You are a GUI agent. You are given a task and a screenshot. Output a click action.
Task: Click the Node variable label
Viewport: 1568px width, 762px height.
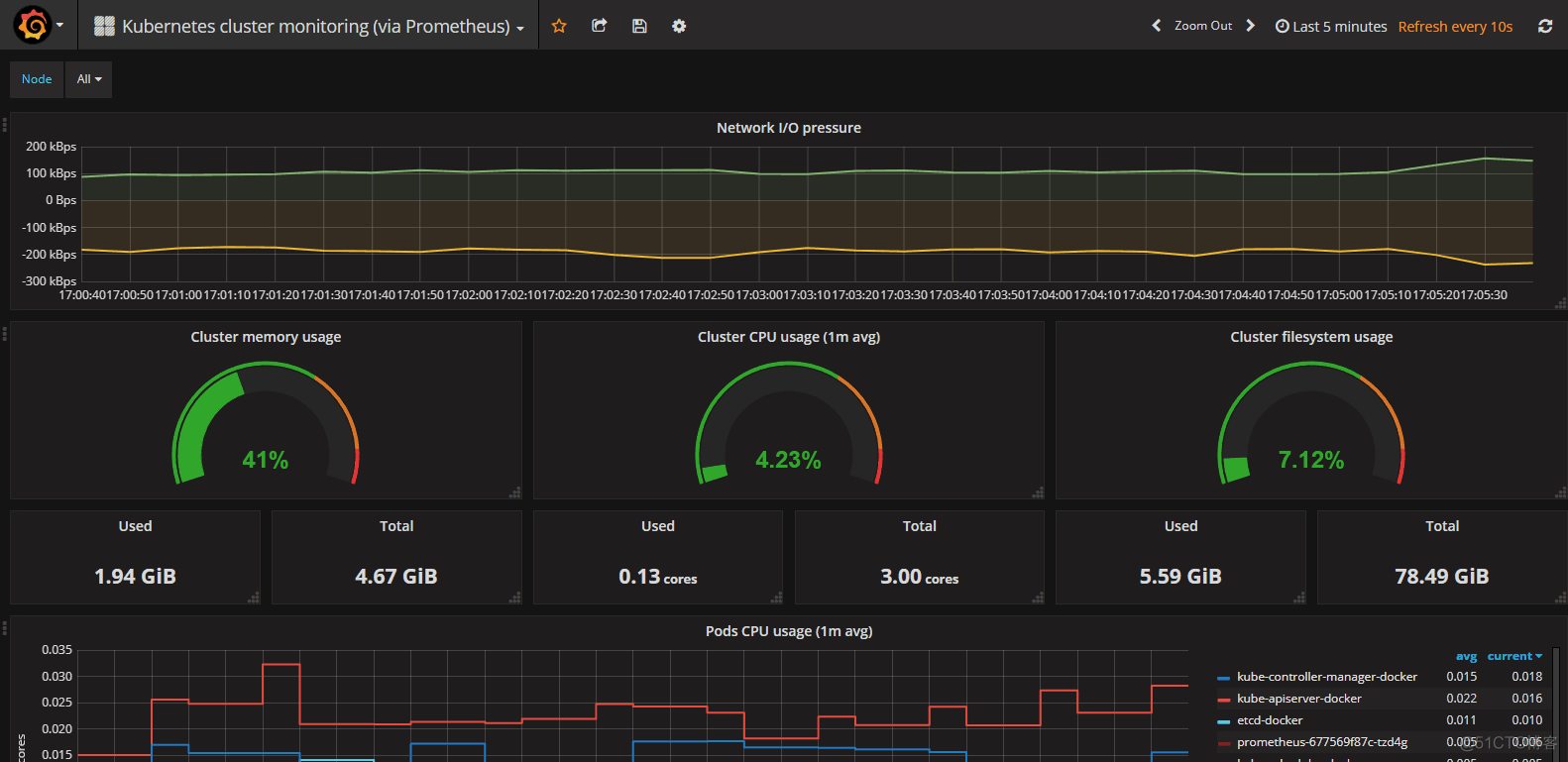point(37,79)
